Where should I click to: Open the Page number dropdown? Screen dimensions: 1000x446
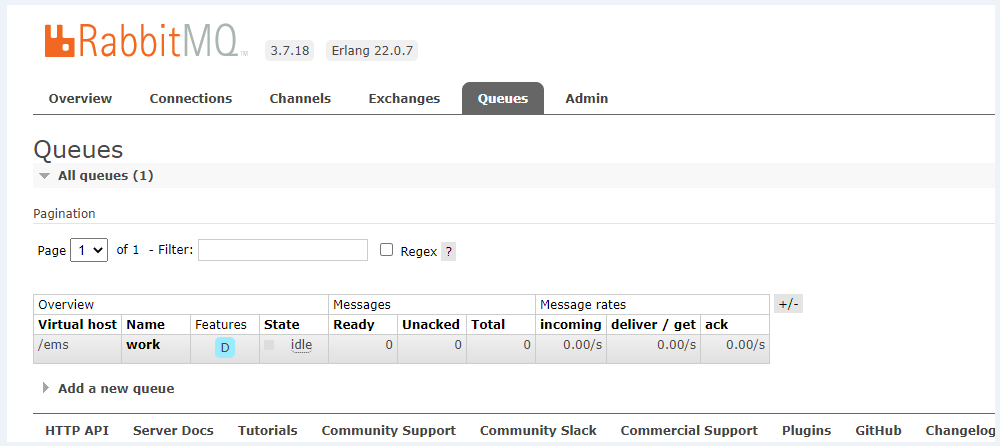tap(89, 250)
